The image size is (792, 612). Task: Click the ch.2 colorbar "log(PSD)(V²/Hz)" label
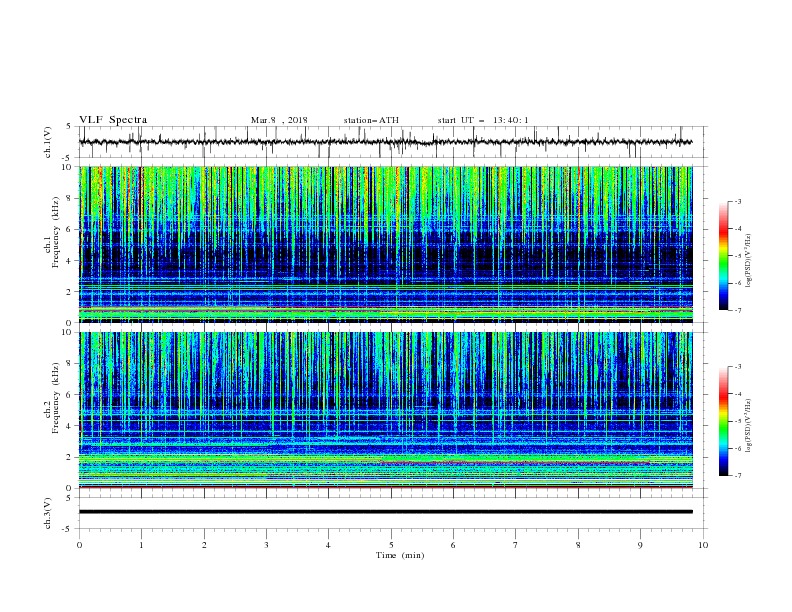[748, 425]
